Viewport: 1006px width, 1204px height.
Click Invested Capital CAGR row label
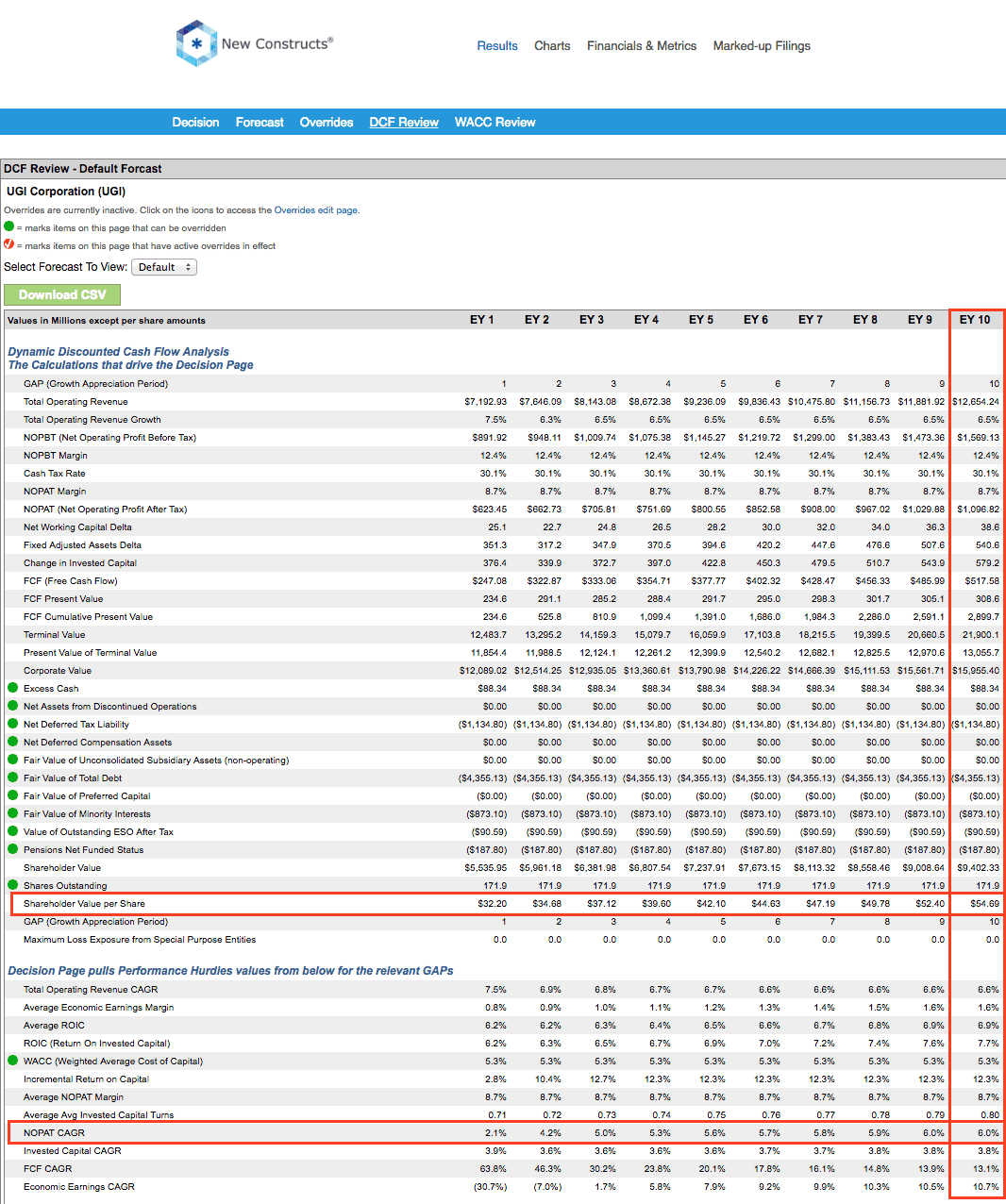point(72,1150)
